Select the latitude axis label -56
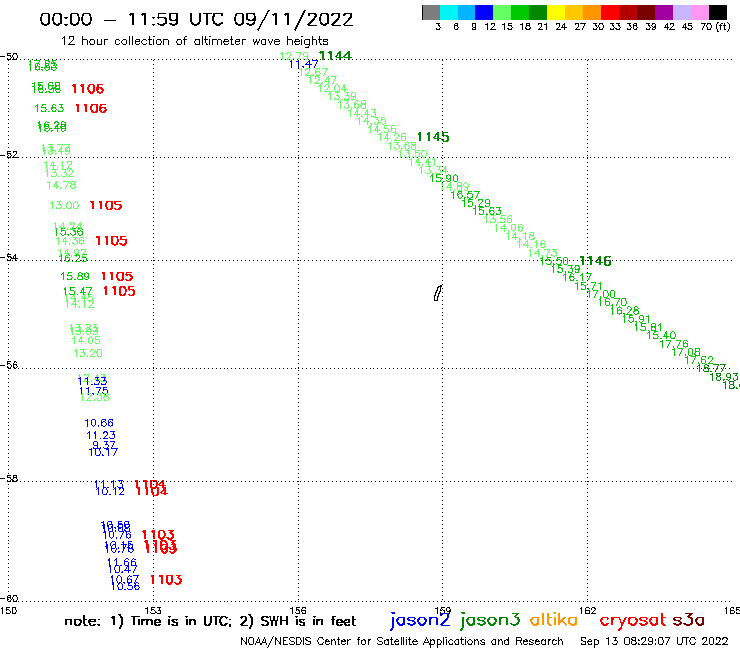The height and width of the screenshot is (650, 740). [9, 365]
